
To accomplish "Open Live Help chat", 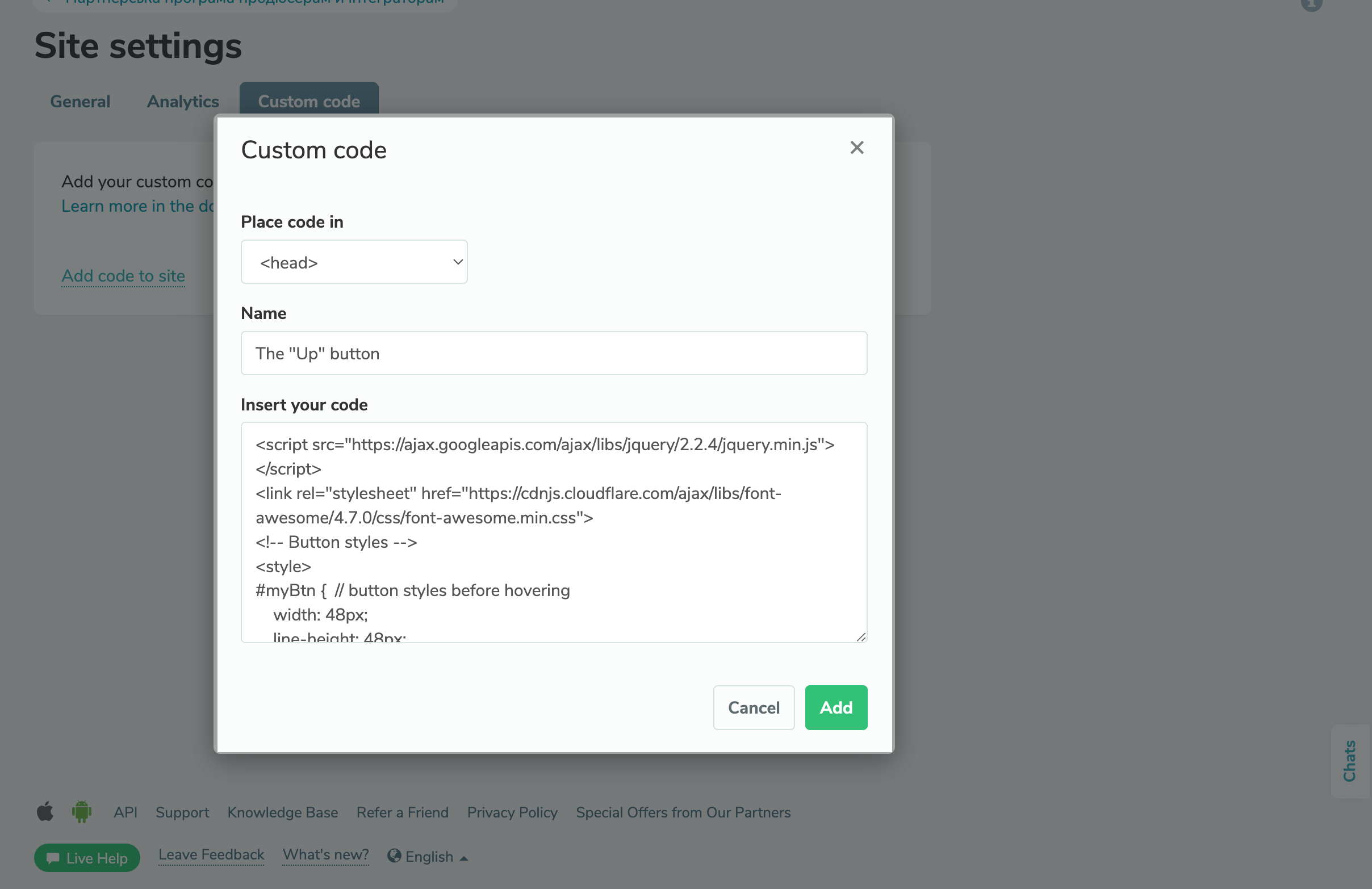I will [87, 858].
